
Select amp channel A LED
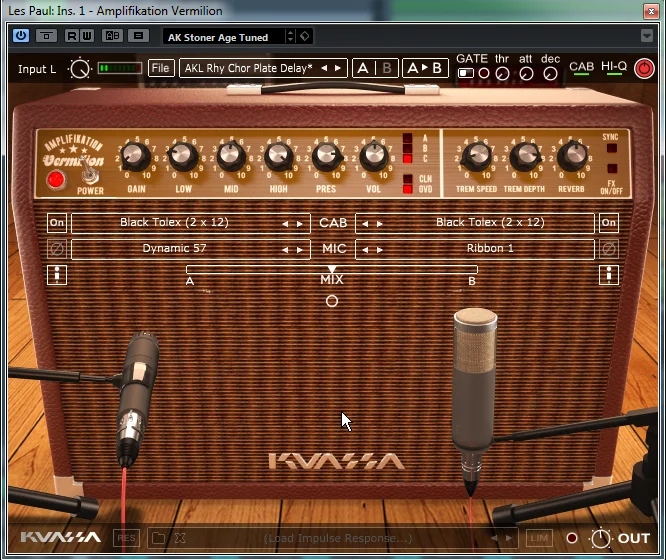click(x=407, y=138)
